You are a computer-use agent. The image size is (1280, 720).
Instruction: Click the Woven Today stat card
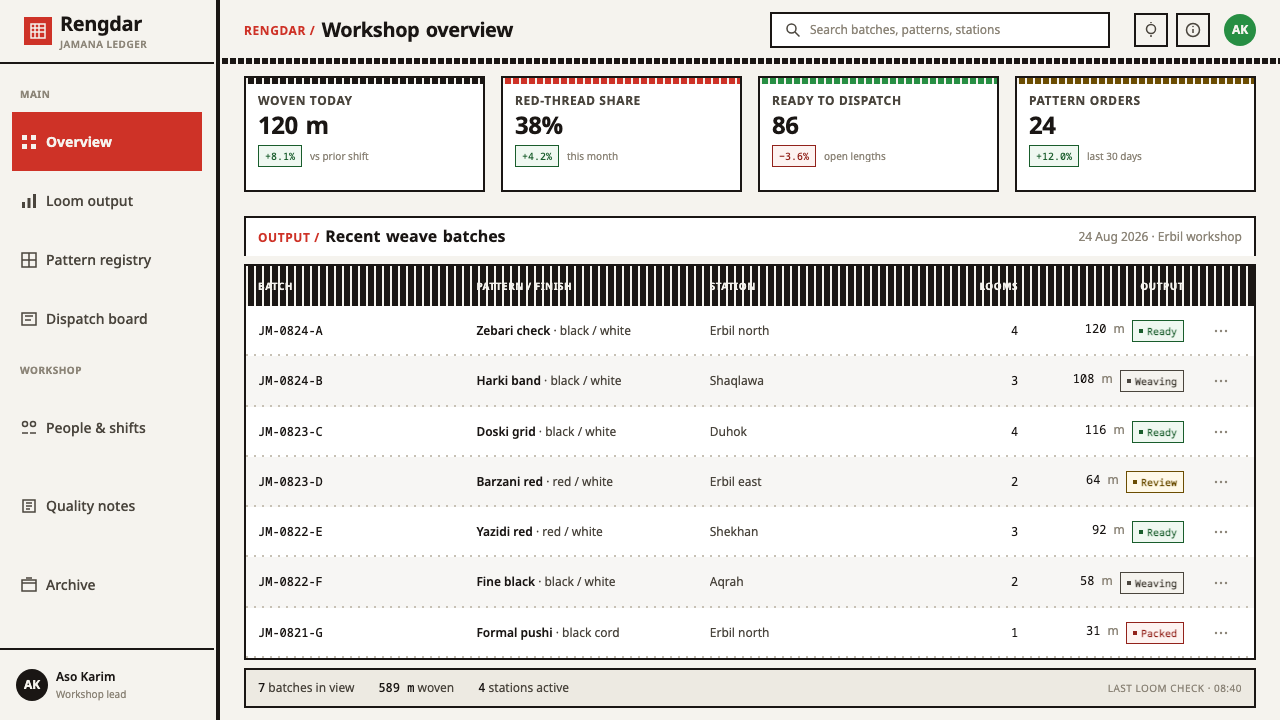click(x=365, y=134)
